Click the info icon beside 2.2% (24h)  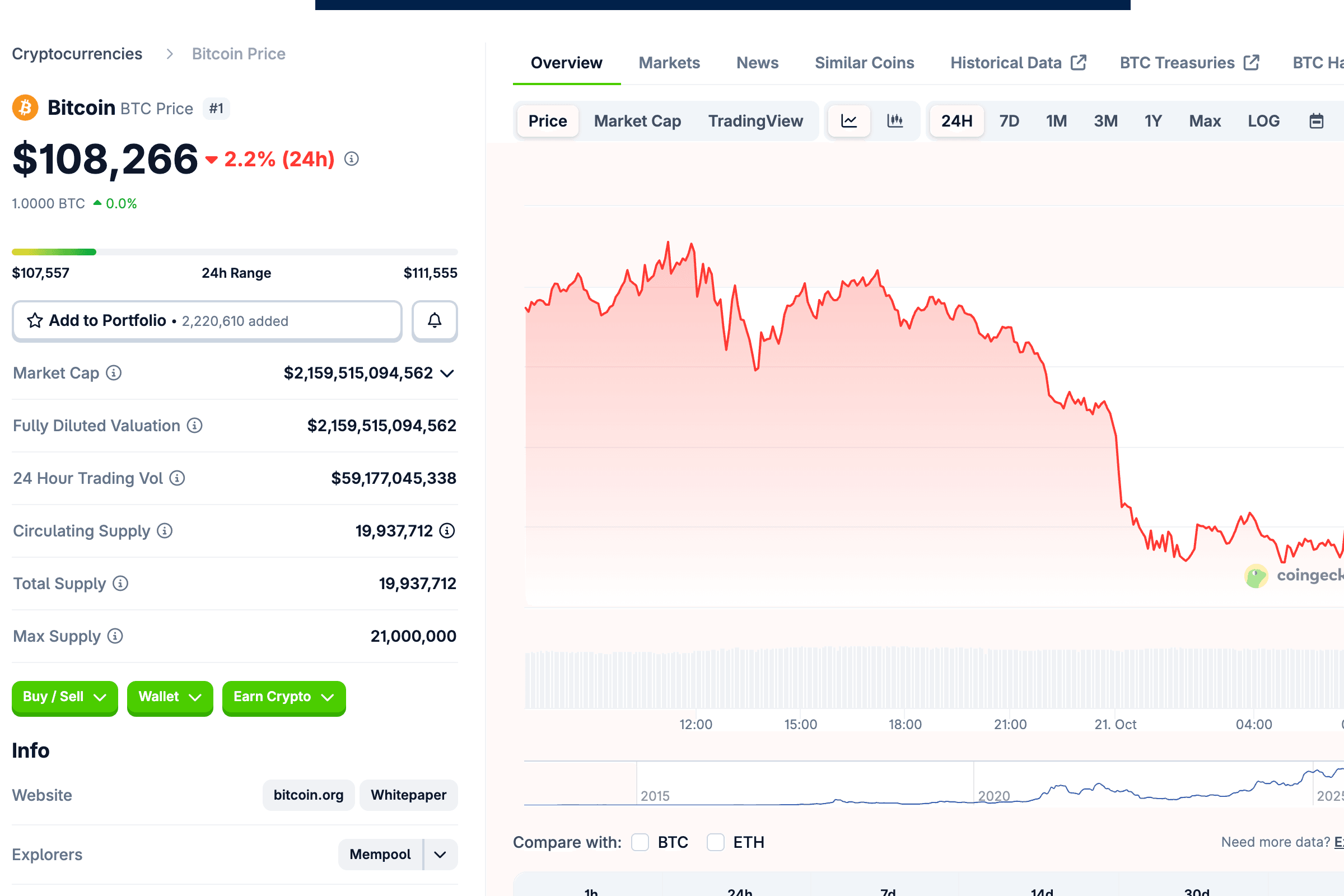point(352,159)
